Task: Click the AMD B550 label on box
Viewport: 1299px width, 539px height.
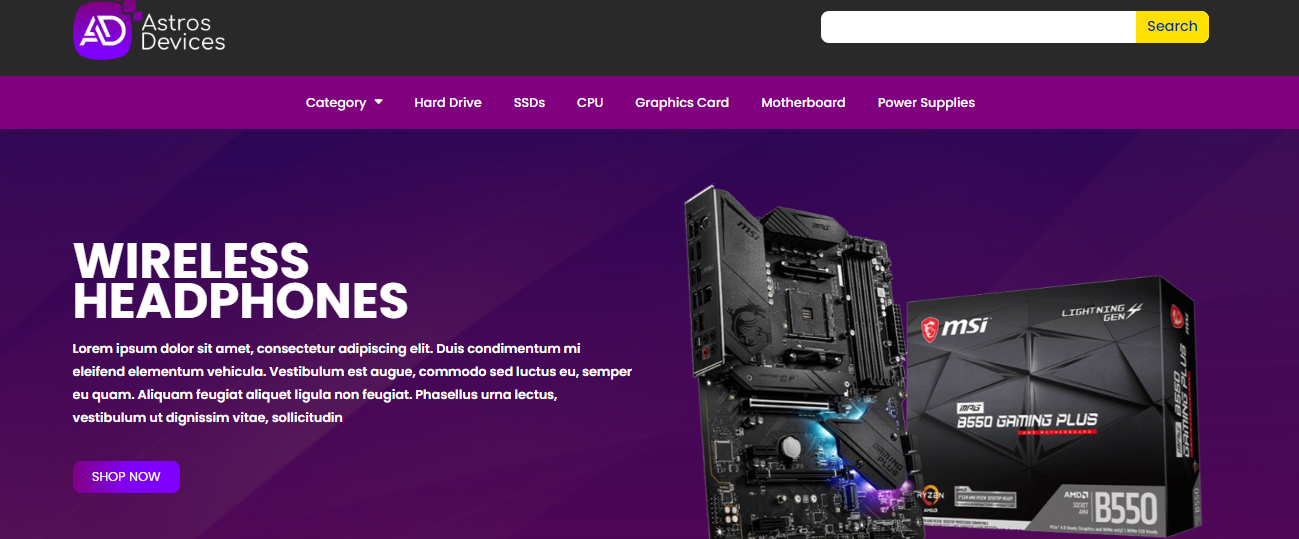Action: (x=1118, y=507)
